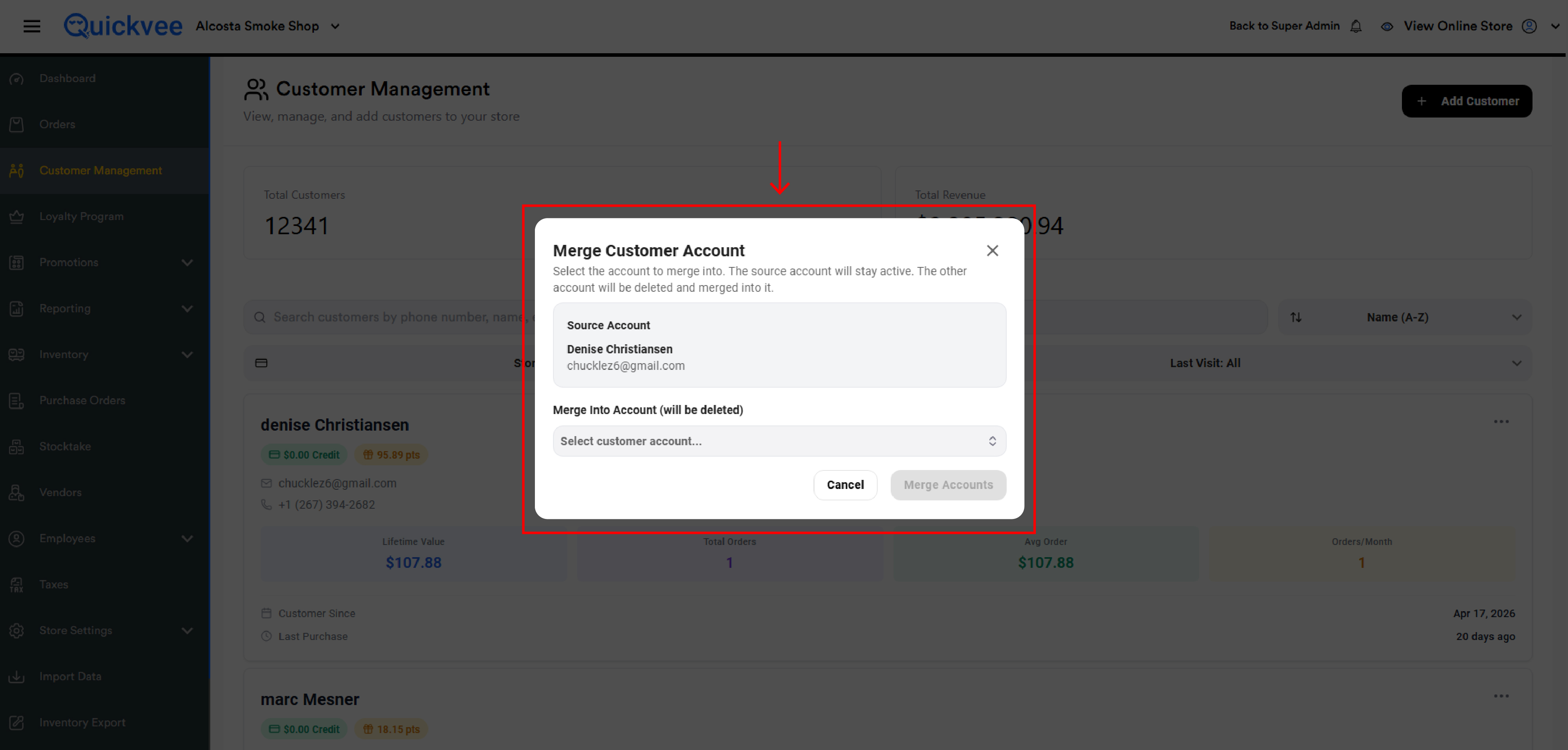Click Denise Christiansen source account name in dialog

coord(620,349)
